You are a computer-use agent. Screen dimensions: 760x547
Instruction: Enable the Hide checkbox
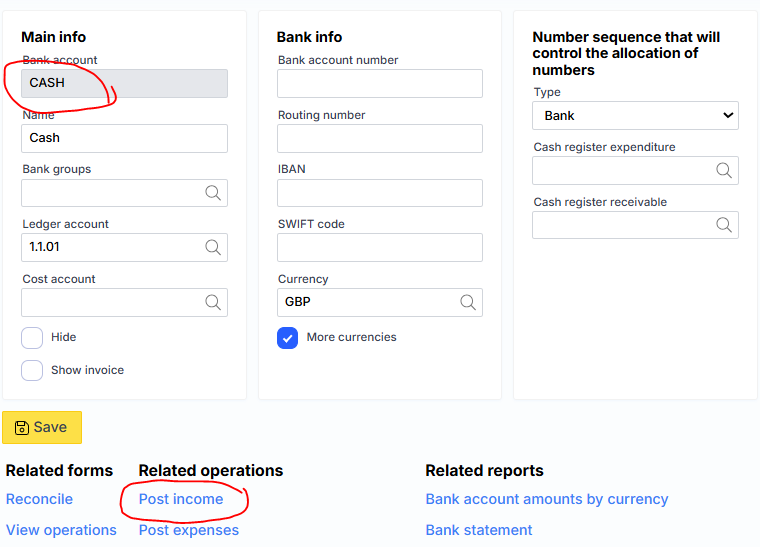coord(32,338)
